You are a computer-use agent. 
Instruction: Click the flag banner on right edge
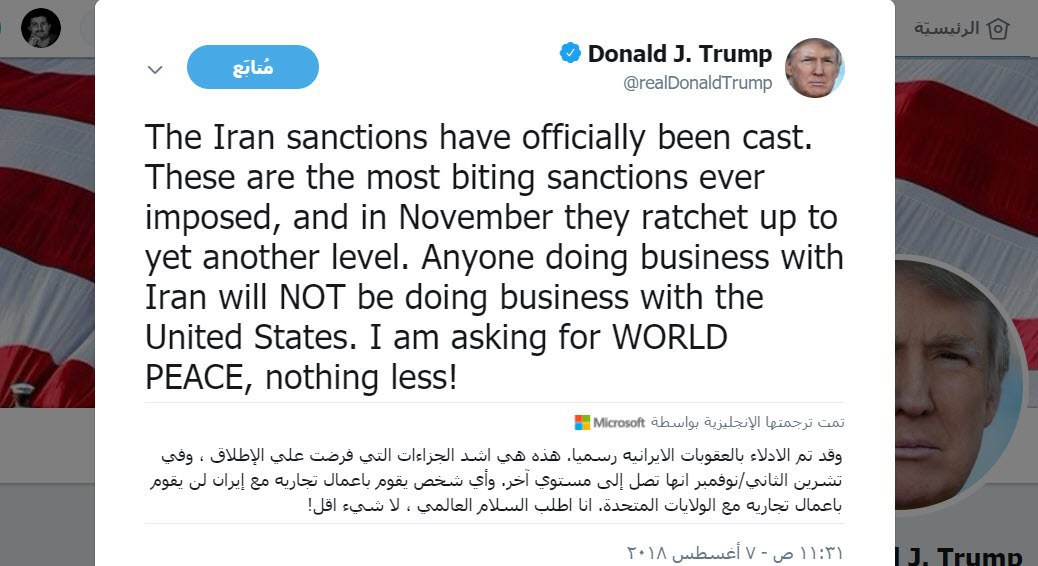coord(965,150)
